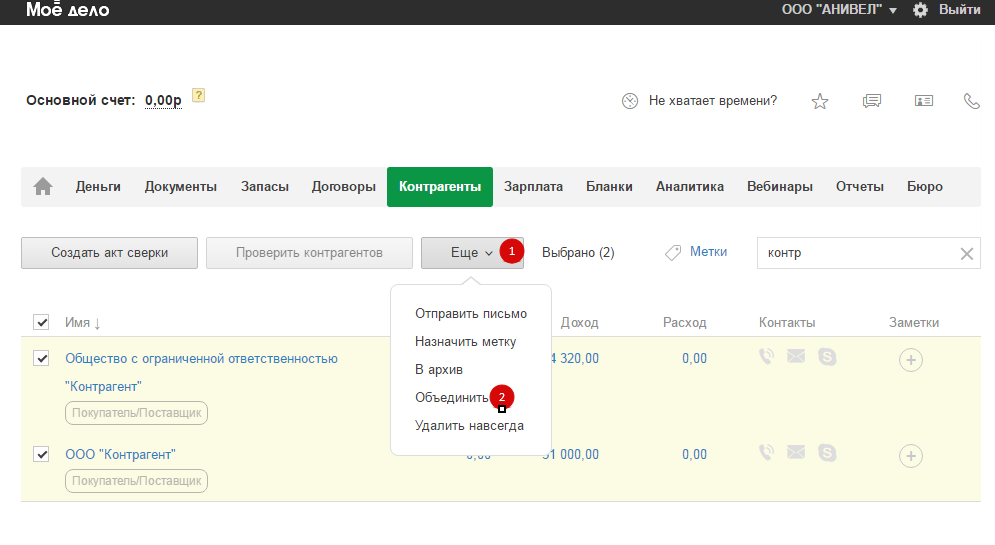The image size is (995, 545).
Task: Toggle the select-all checkbox in table header
Action: (x=41, y=322)
